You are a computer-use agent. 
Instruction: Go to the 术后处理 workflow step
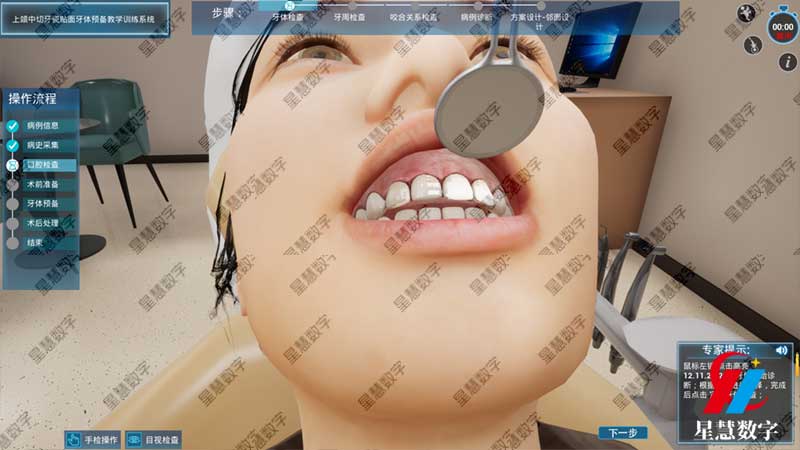click(43, 223)
